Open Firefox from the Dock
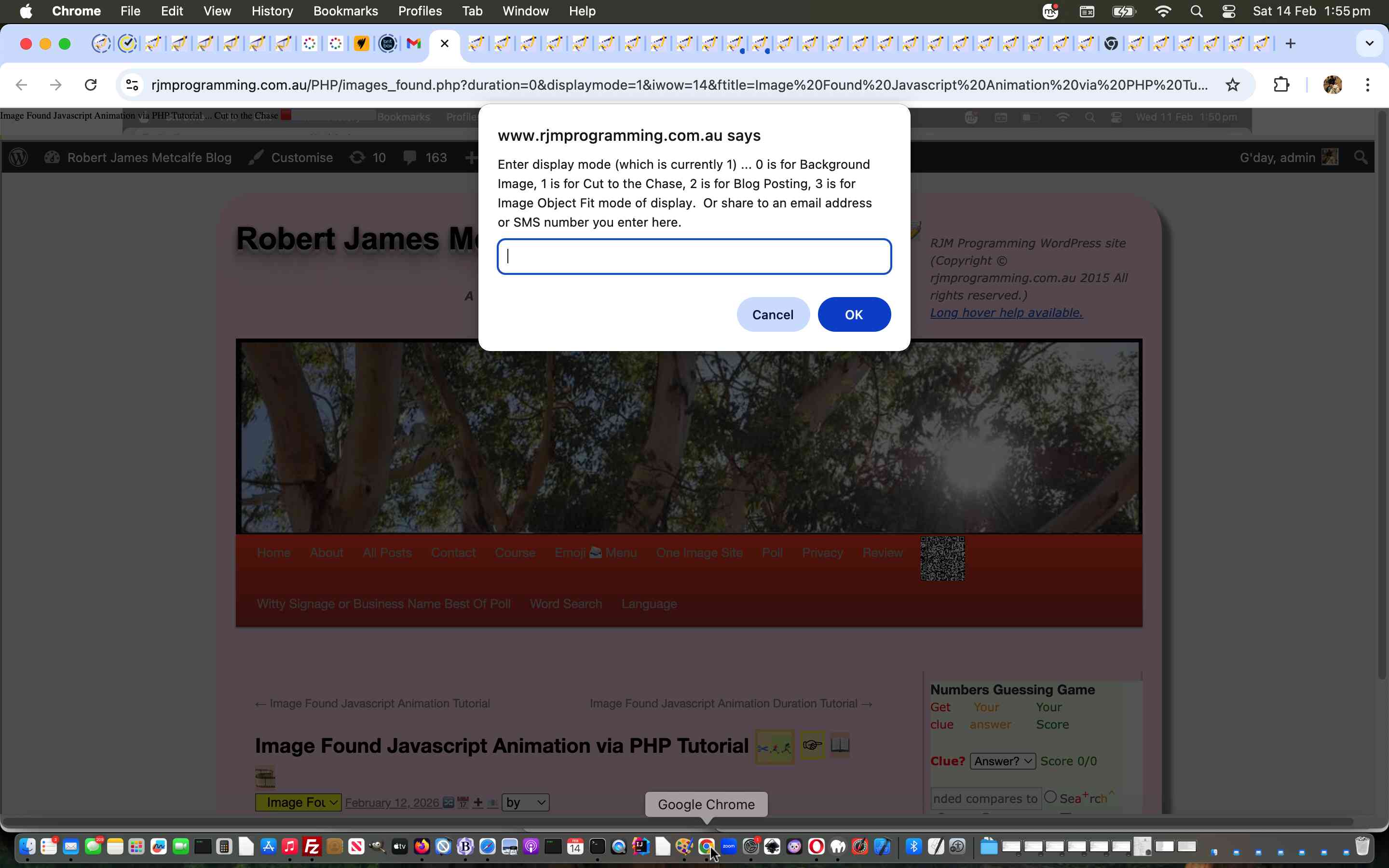This screenshot has width=1389, height=868. pos(422,847)
